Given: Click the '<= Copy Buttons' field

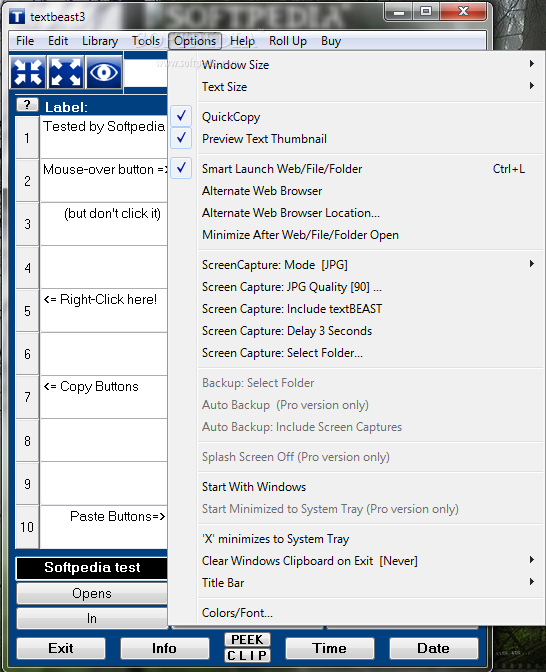Looking at the screenshot, I should (104, 397).
